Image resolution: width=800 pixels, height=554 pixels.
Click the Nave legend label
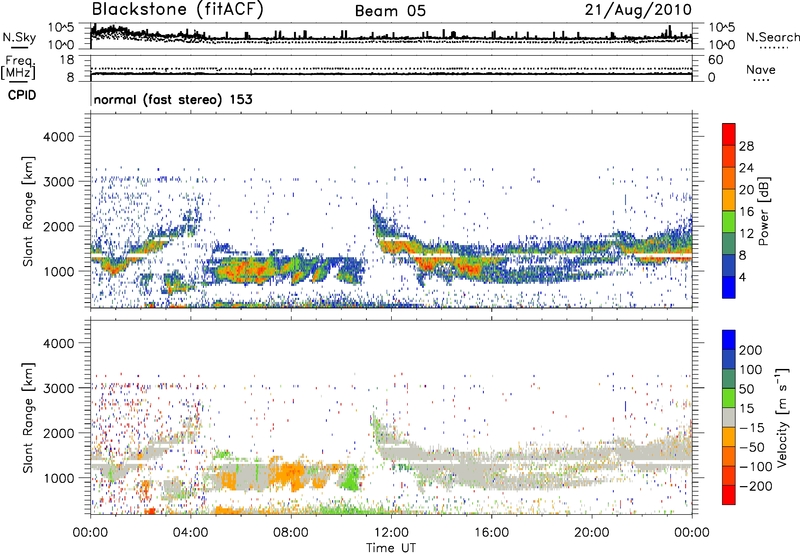click(760, 70)
